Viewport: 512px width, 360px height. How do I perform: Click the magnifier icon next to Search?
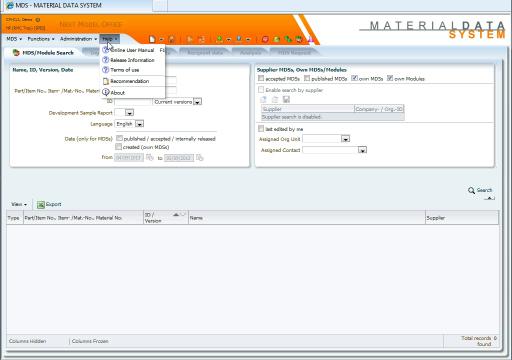point(471,190)
